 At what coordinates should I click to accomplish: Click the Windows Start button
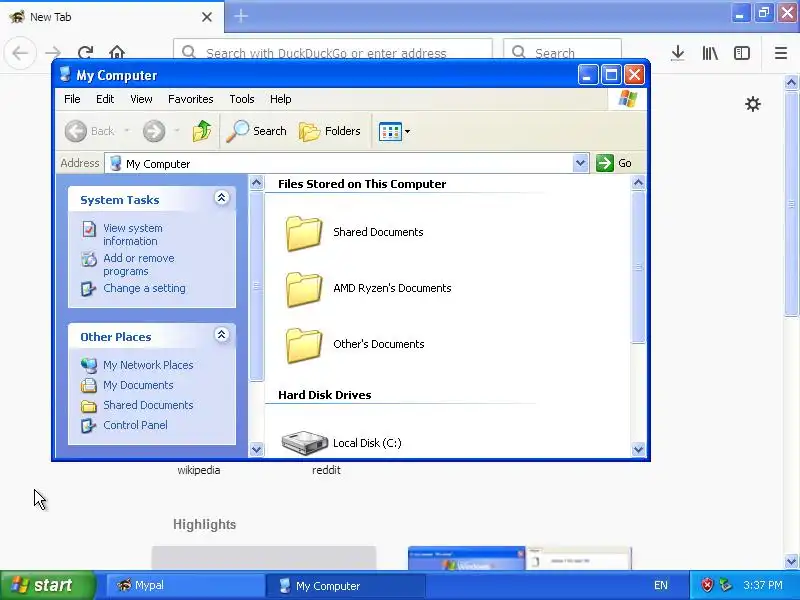[x=47, y=585]
